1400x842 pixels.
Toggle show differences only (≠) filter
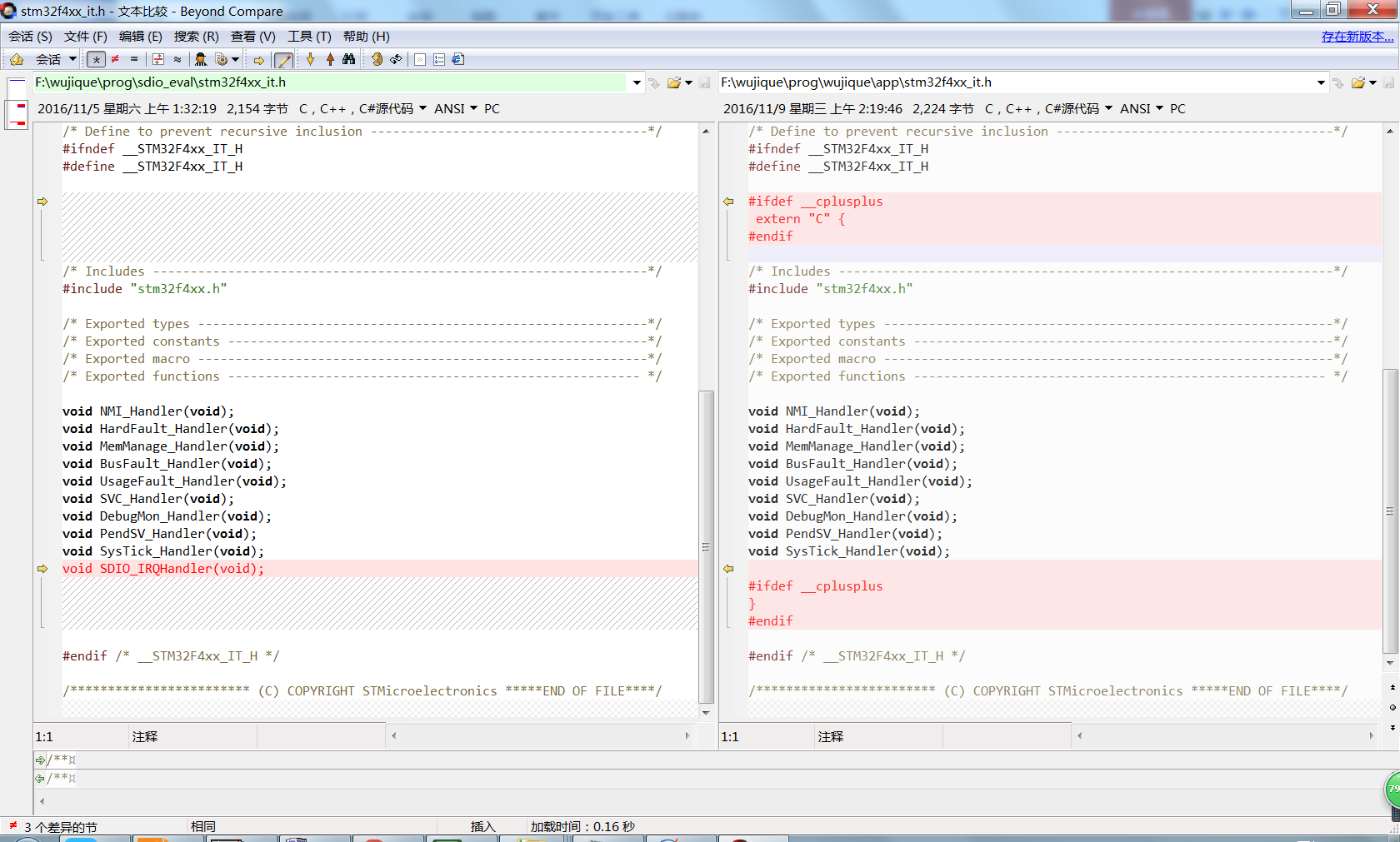click(115, 59)
